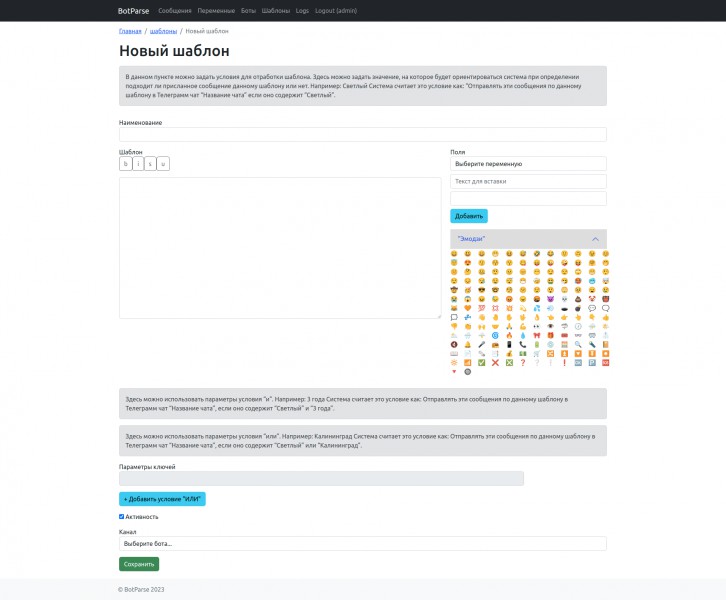This screenshot has height=600, width=726.
Task: Click the Сохранить button
Action: coord(138,564)
